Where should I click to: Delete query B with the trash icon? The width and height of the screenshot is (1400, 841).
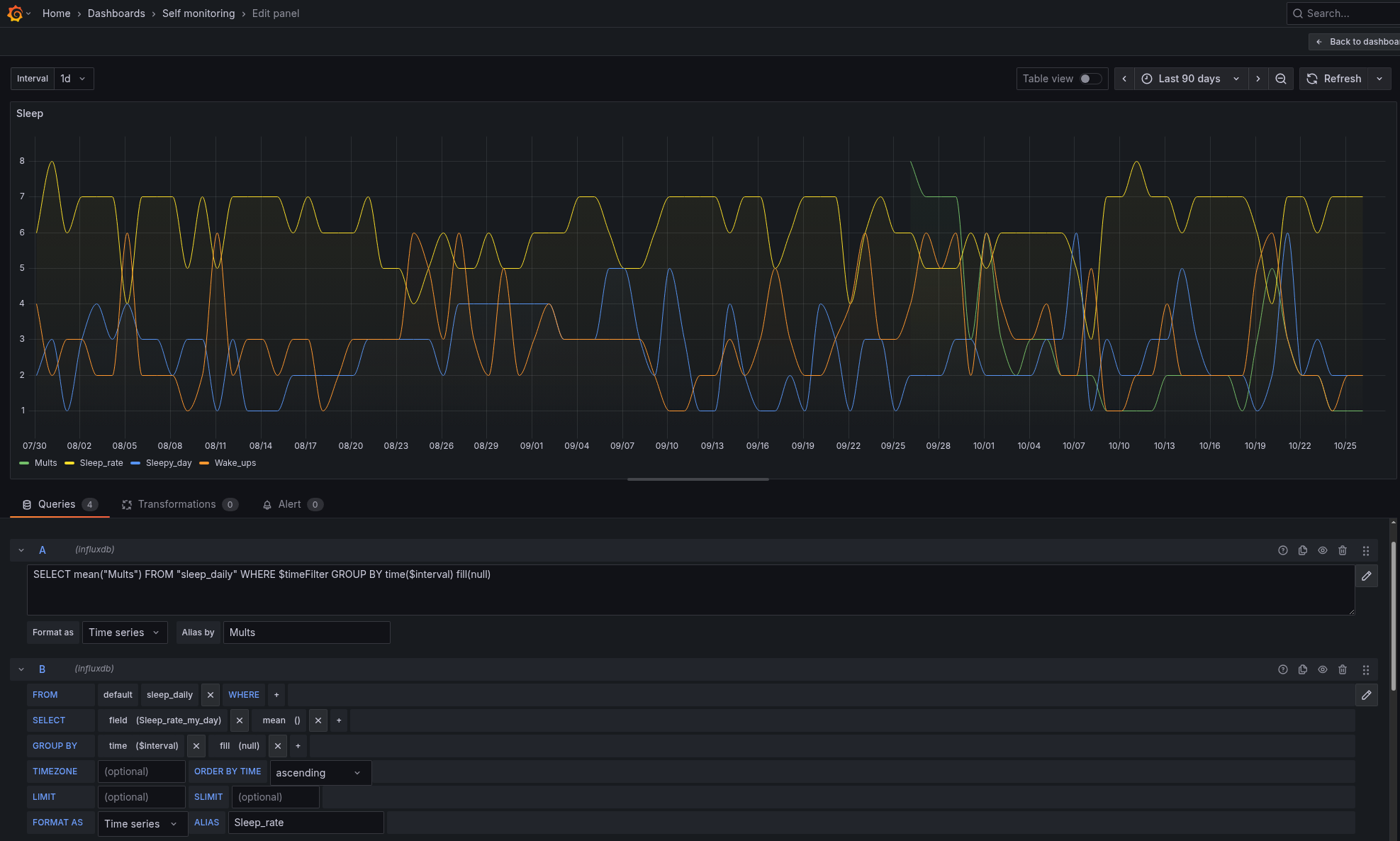coord(1343,669)
